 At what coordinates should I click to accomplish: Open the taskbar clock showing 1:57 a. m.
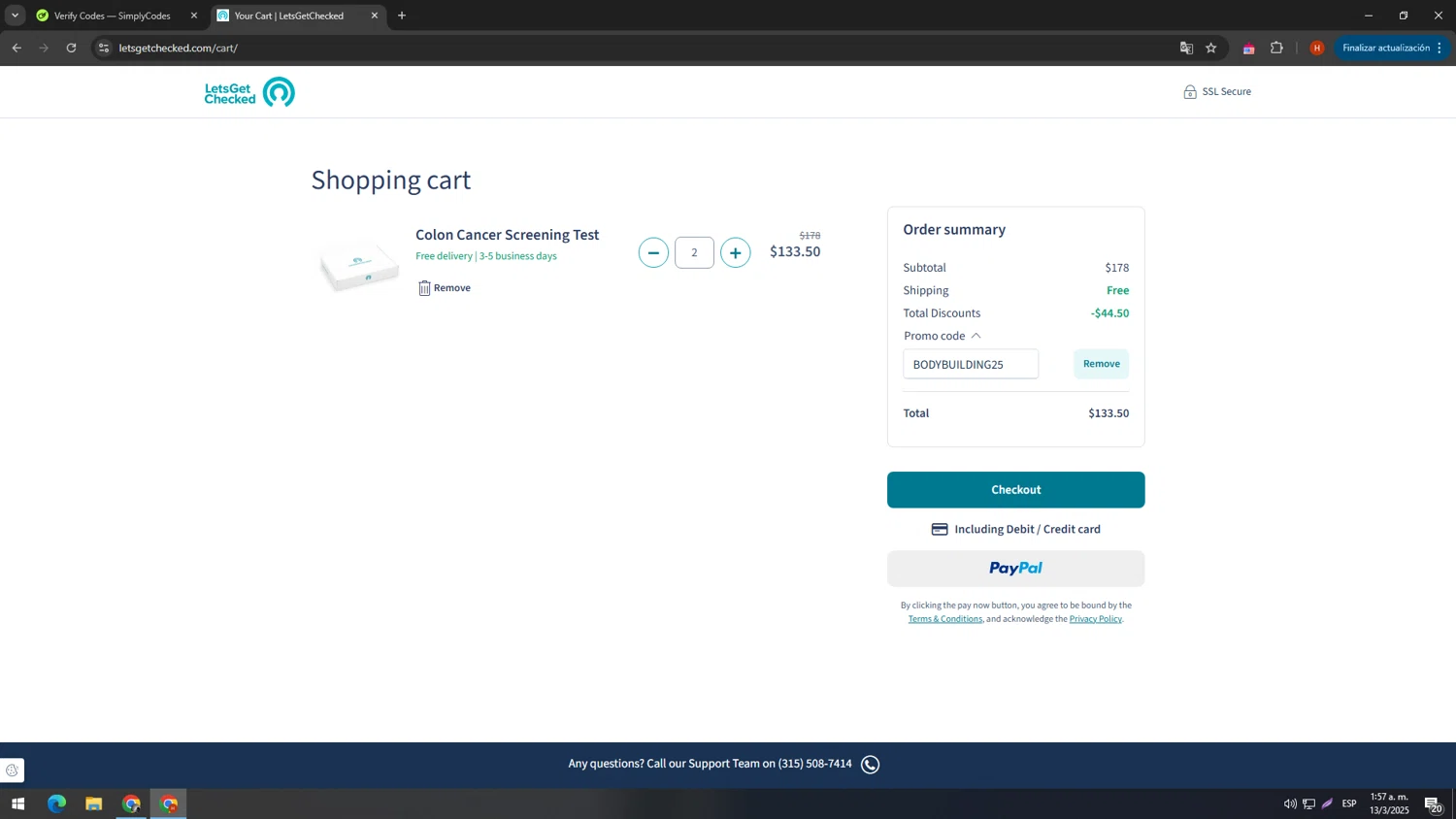pyautogui.click(x=1389, y=803)
